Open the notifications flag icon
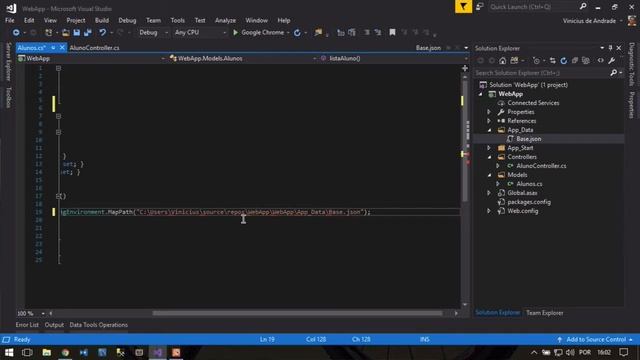 point(463,7)
